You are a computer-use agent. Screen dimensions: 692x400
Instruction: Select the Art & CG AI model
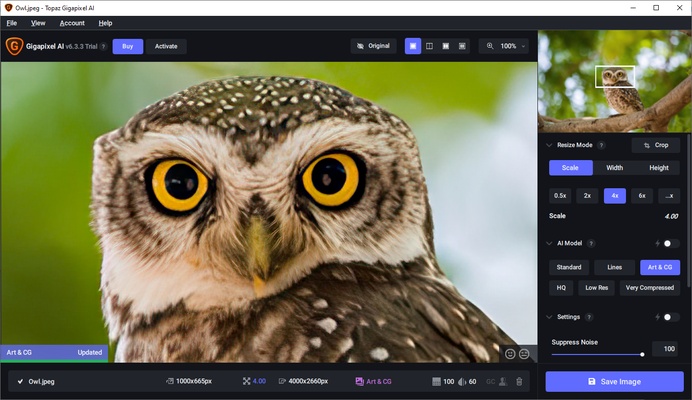(660, 267)
